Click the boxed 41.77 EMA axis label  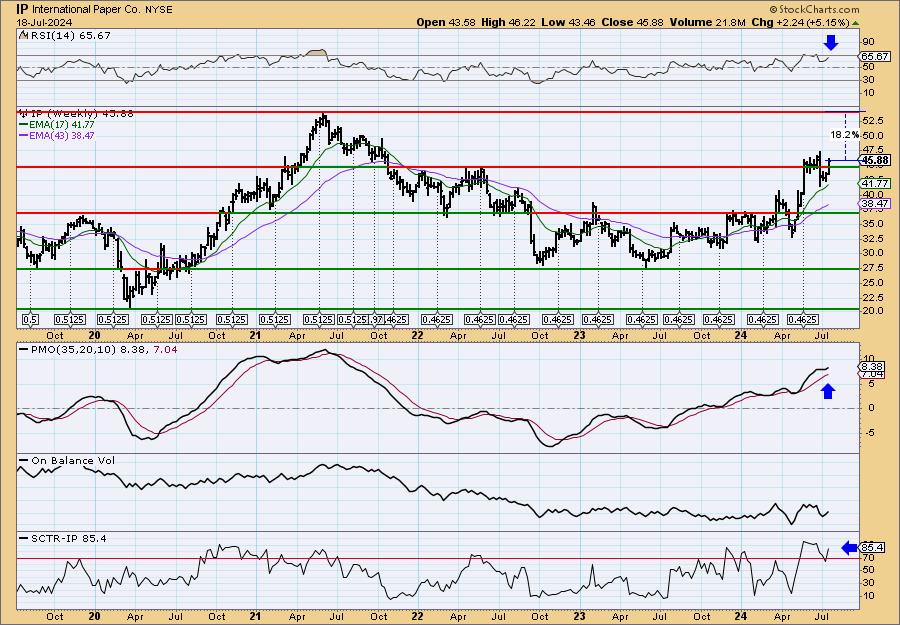click(x=875, y=184)
